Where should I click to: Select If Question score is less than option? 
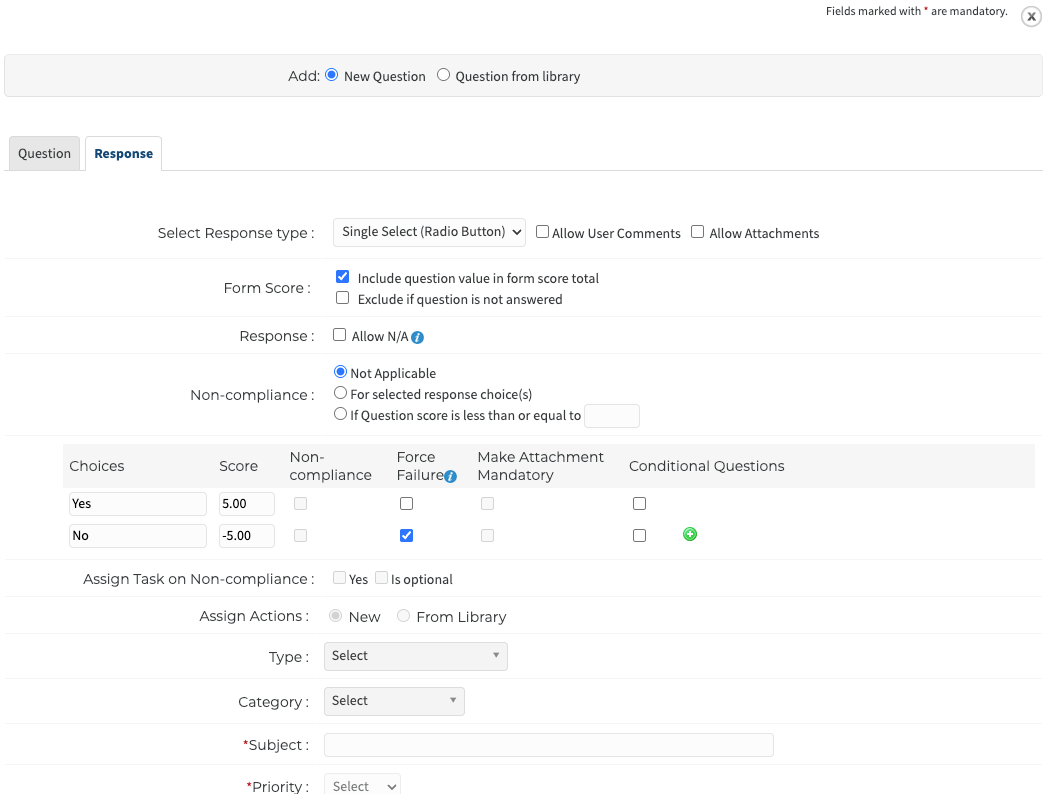pyautogui.click(x=341, y=414)
